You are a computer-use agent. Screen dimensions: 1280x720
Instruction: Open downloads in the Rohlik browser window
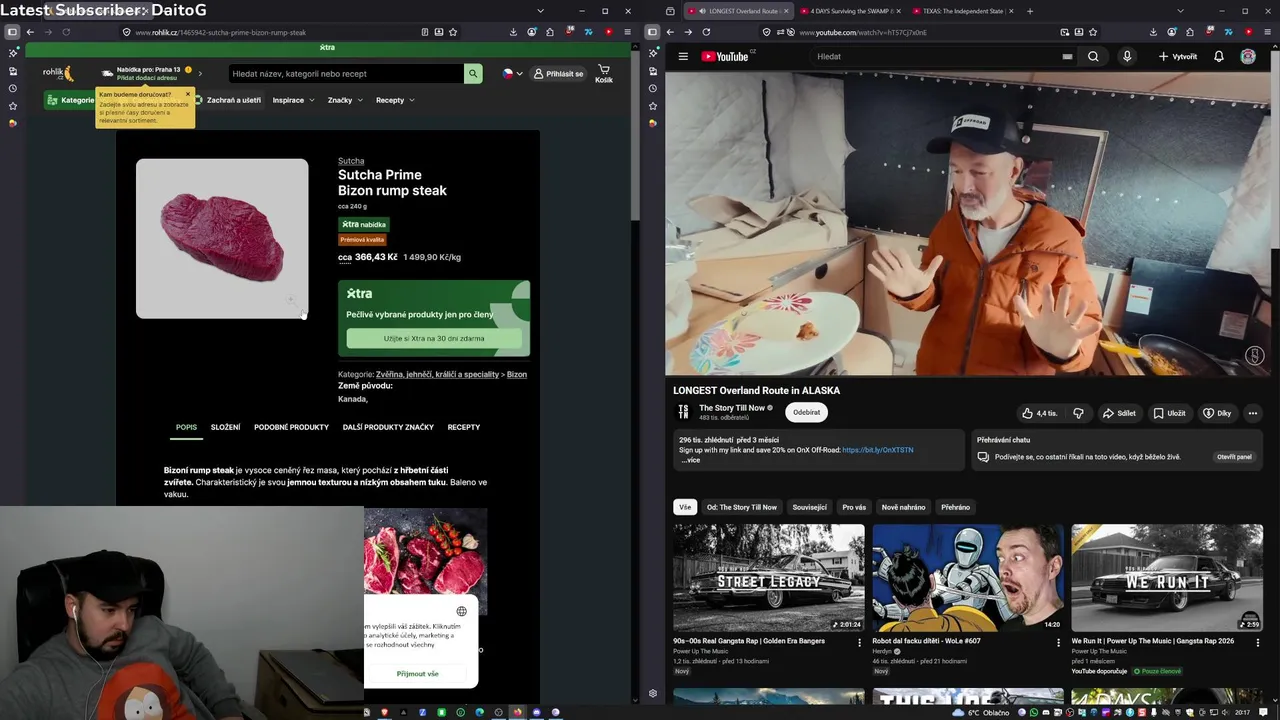513,32
